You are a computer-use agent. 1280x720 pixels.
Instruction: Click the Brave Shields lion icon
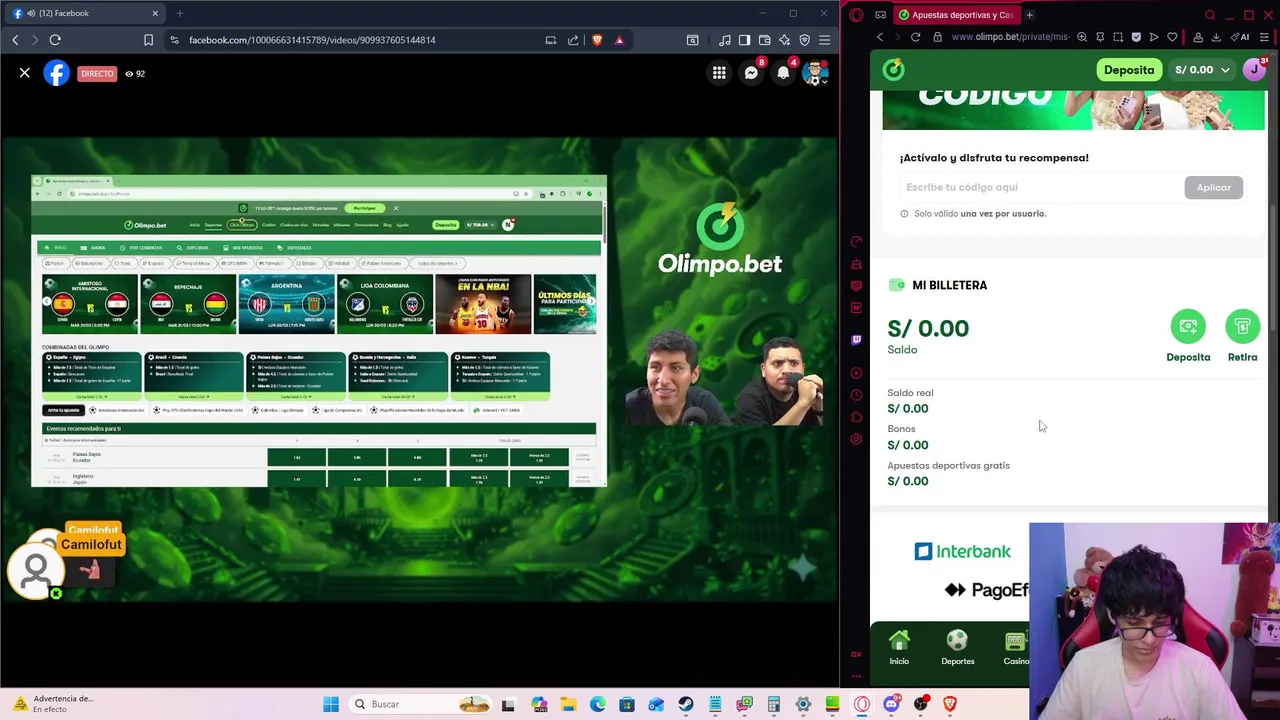click(597, 40)
